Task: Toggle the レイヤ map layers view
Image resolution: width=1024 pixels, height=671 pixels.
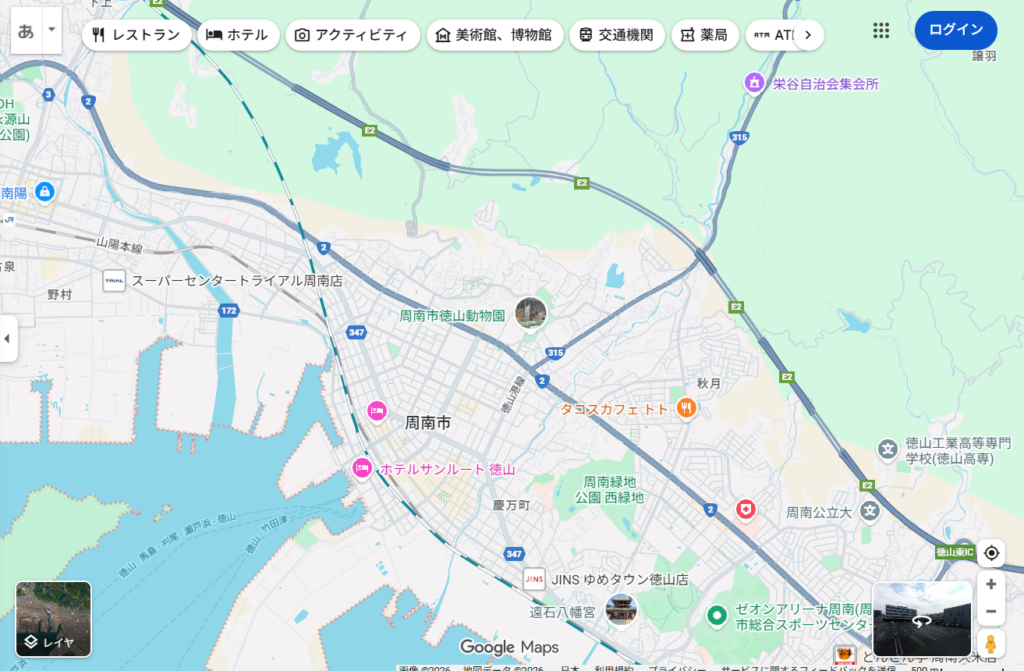Action: (53, 619)
